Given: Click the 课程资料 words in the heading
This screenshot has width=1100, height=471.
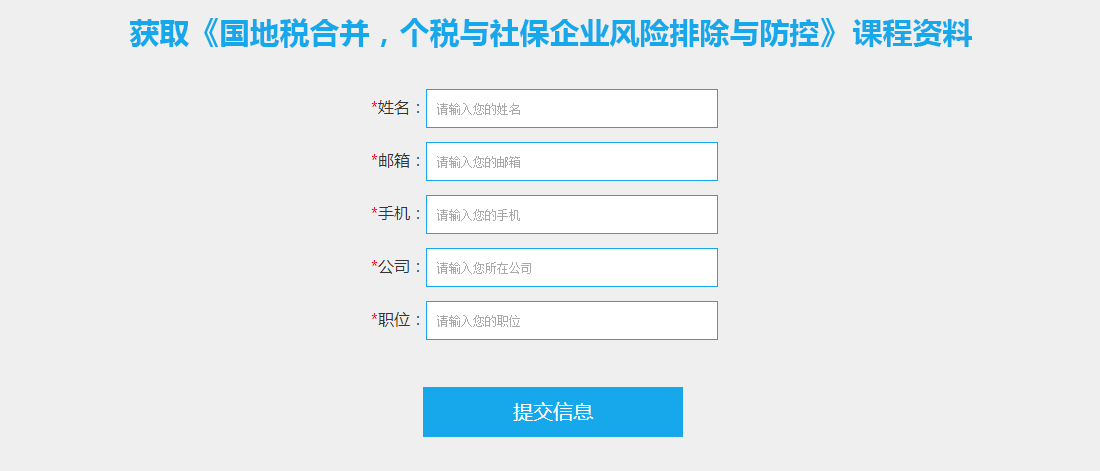Looking at the screenshot, I should click(912, 34).
